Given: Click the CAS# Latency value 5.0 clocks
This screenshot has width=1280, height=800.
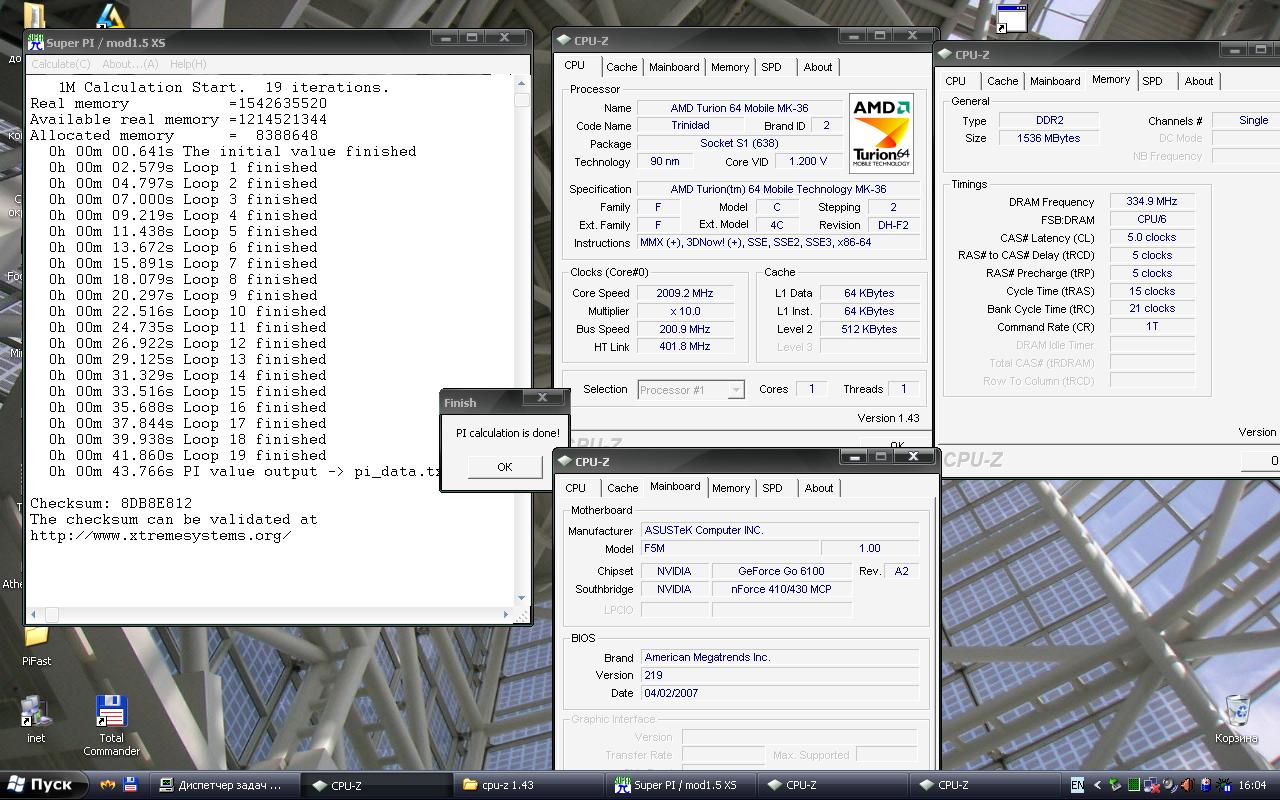Looking at the screenshot, I should pos(1152,237).
